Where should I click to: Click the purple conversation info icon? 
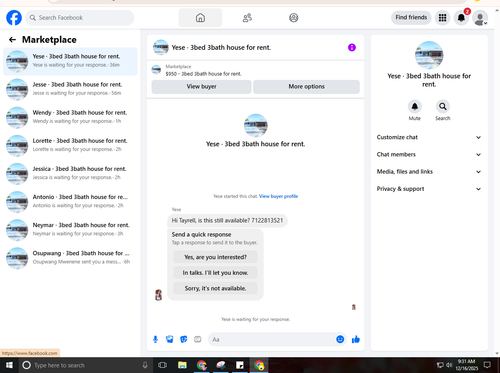[x=352, y=47]
